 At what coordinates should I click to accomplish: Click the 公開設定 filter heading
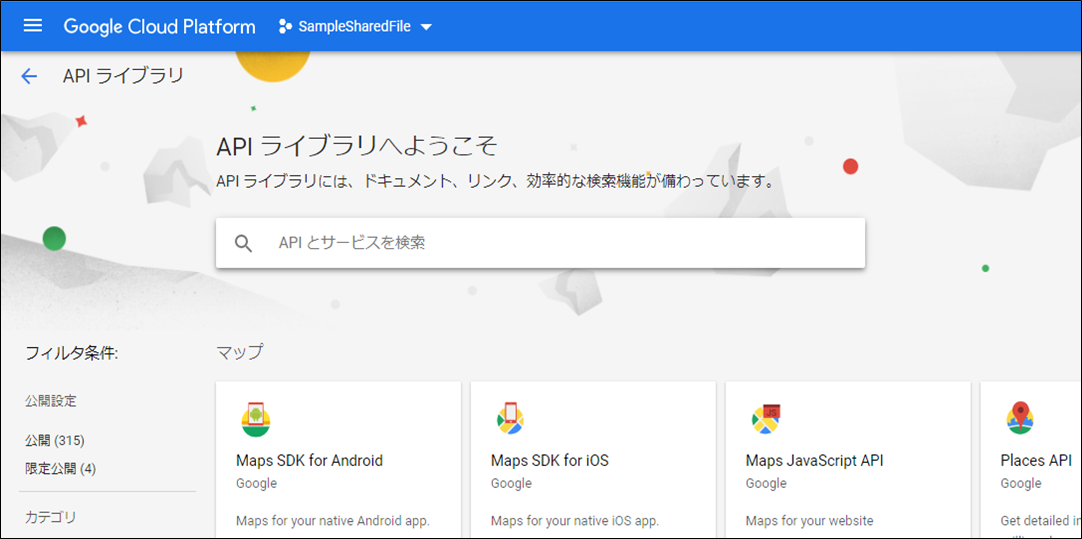click(x=50, y=400)
